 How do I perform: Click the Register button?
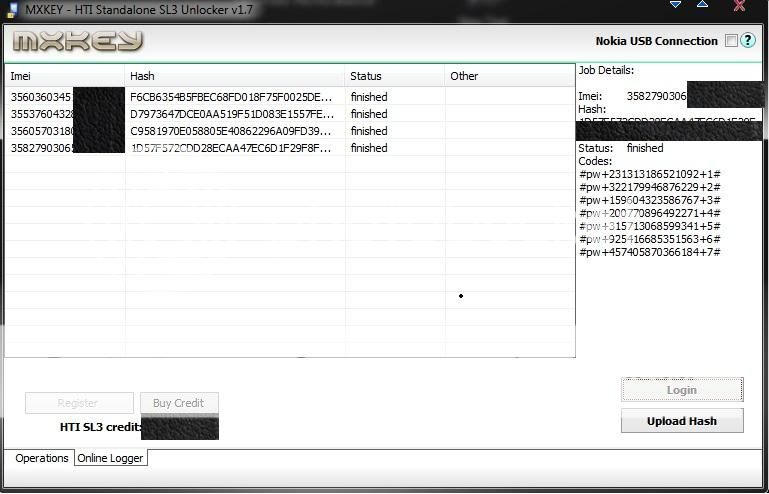[79, 403]
